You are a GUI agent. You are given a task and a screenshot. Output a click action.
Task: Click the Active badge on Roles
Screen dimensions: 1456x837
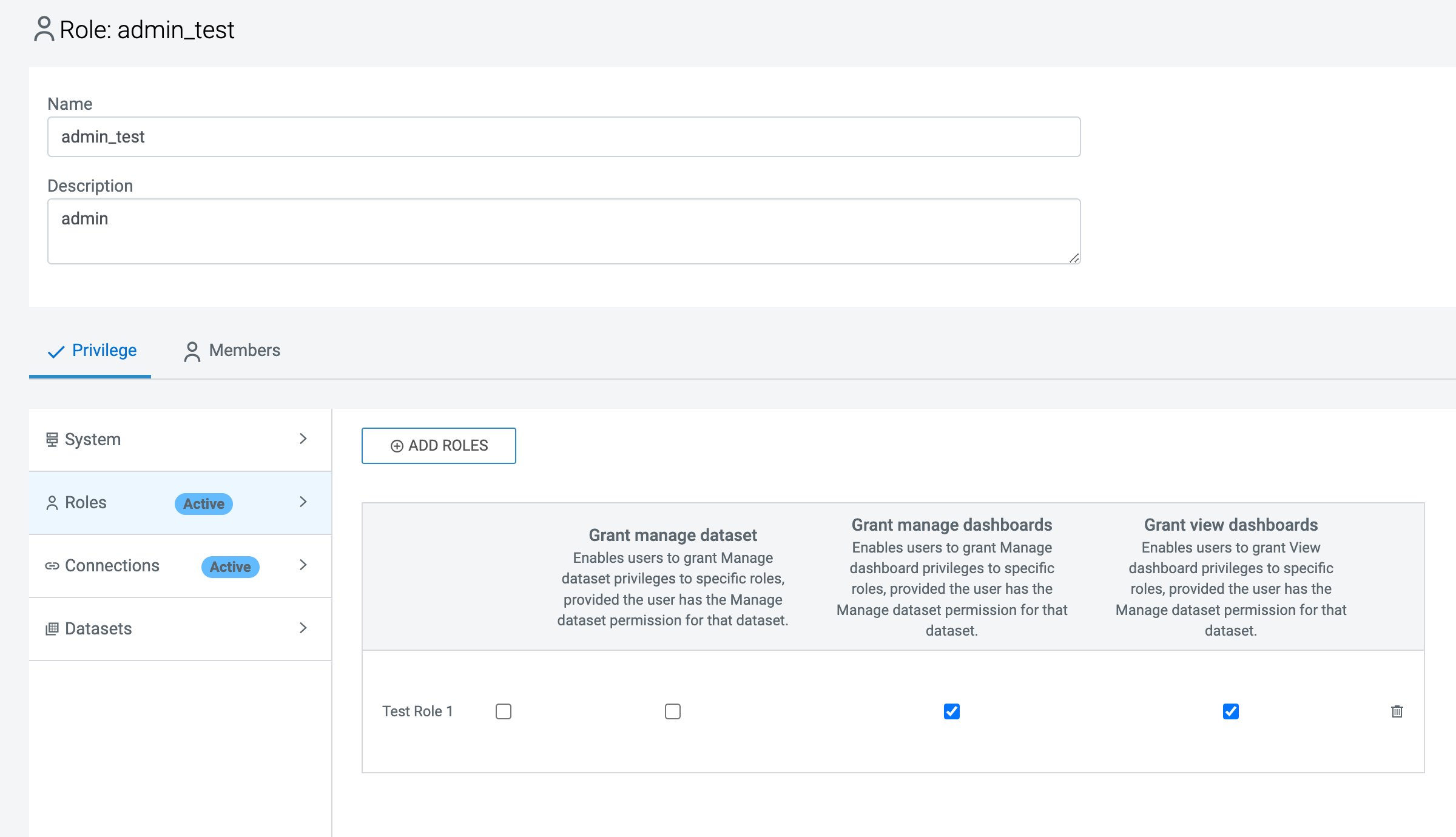tap(204, 503)
